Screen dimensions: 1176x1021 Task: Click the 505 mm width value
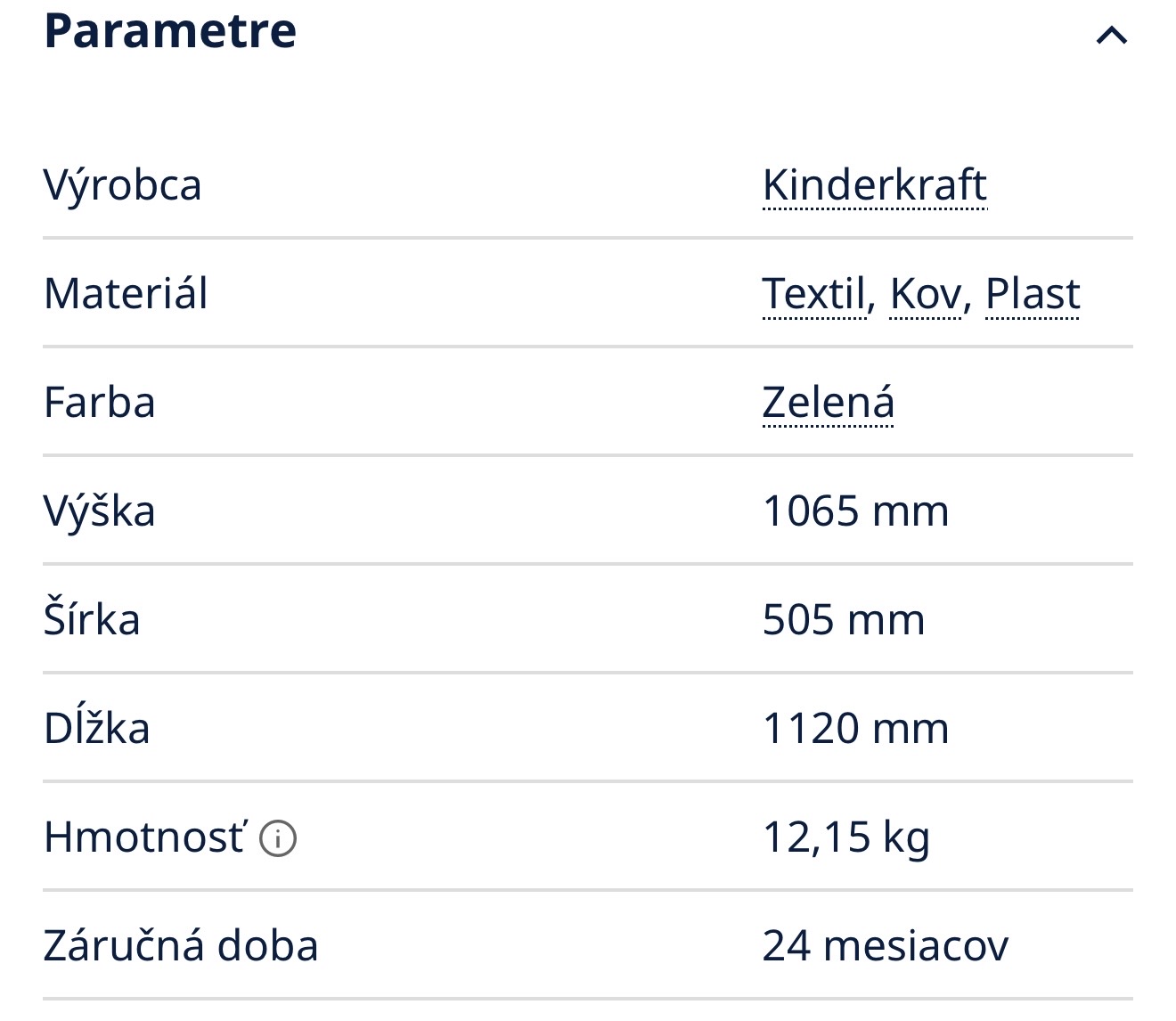click(844, 620)
